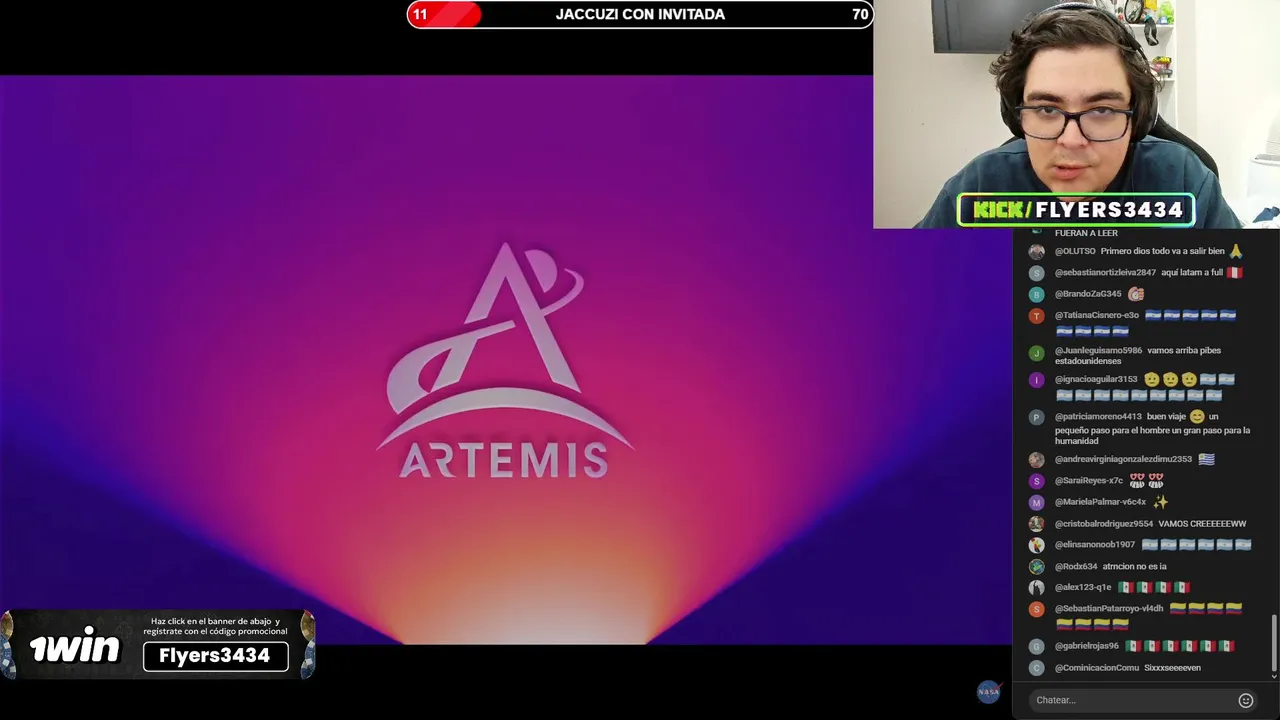Click username @cristobalrodriguez9554
The height and width of the screenshot is (720, 1280).
click(x=1104, y=524)
